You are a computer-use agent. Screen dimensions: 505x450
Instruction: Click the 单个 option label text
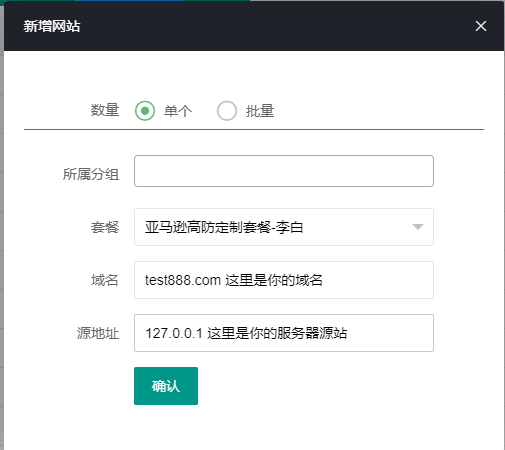click(178, 111)
